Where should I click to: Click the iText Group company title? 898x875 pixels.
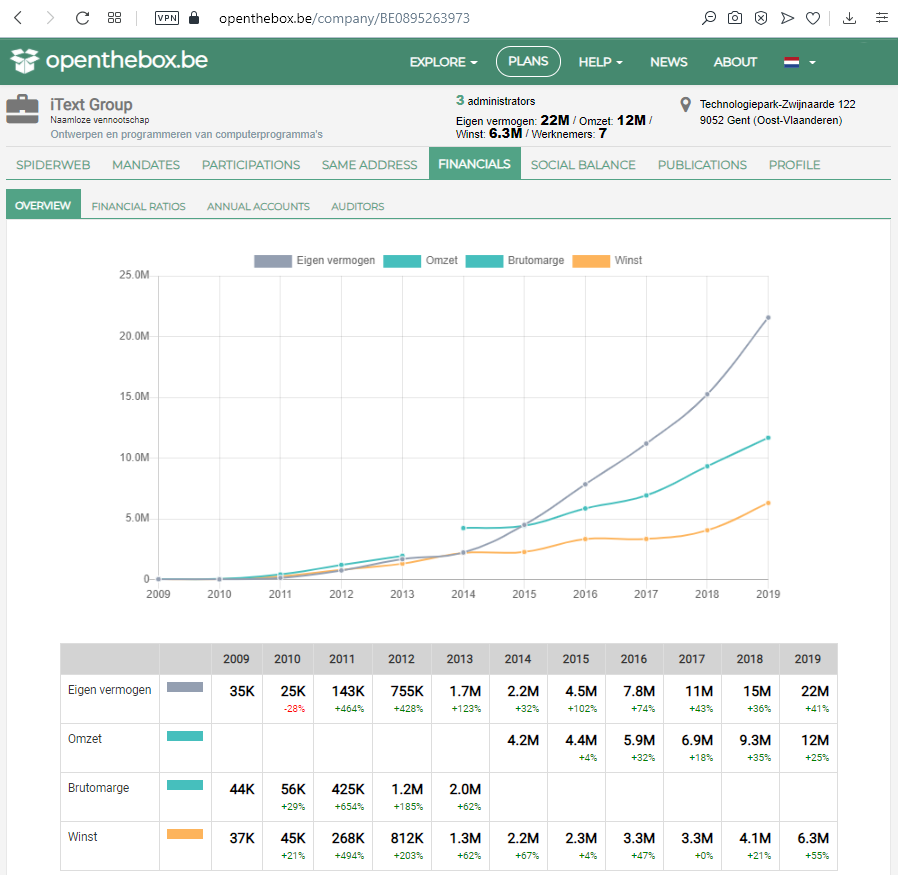click(x=91, y=104)
